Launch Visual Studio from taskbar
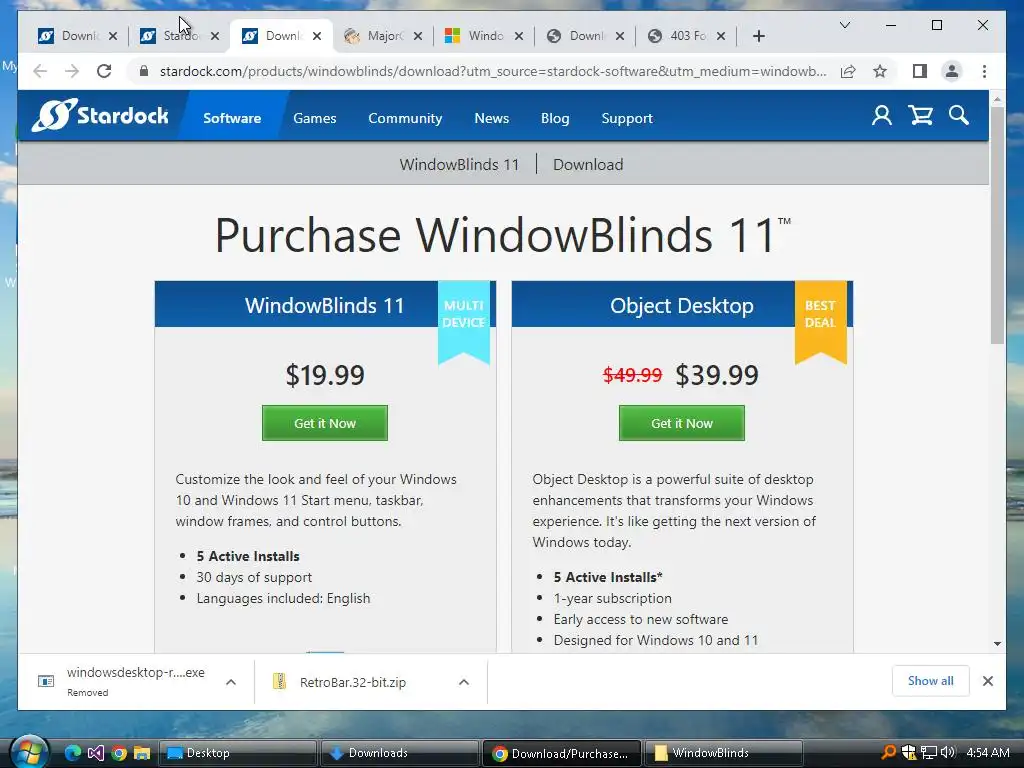1024x768 pixels. click(x=95, y=753)
